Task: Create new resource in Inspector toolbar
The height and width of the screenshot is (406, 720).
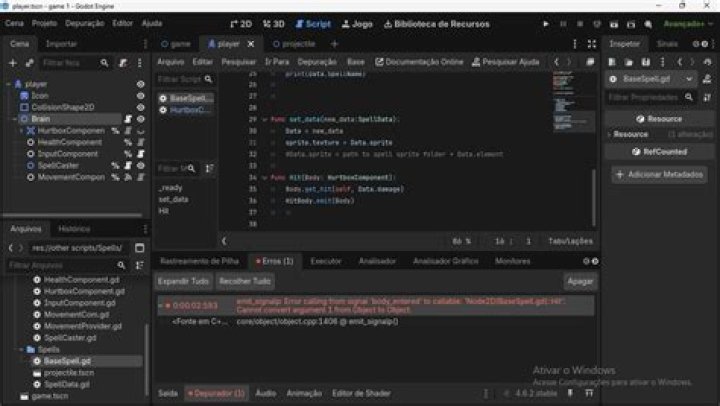Action: [612, 62]
